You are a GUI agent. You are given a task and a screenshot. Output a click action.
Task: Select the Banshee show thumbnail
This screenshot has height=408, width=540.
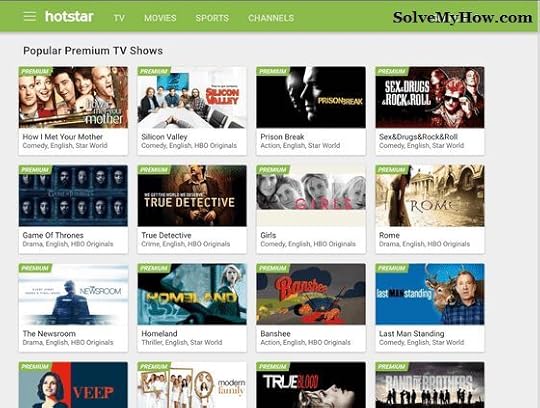click(311, 294)
